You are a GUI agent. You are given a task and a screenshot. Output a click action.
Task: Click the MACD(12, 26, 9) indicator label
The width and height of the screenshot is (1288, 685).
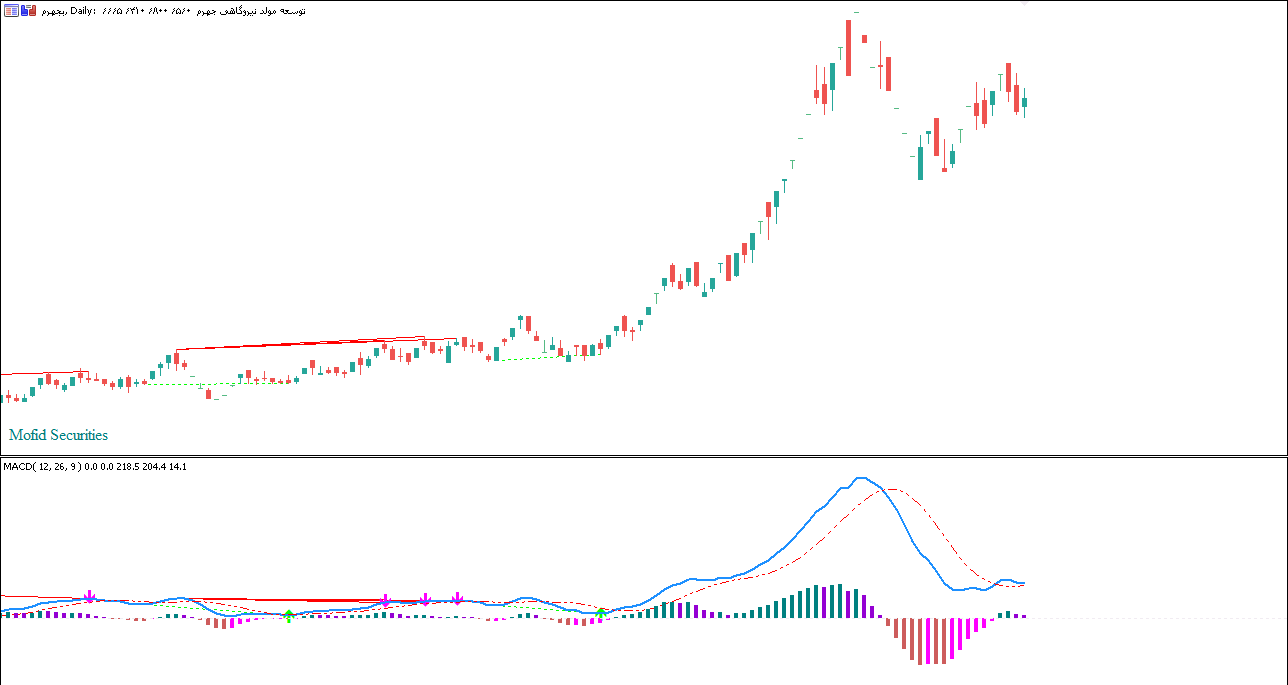click(x=42, y=466)
